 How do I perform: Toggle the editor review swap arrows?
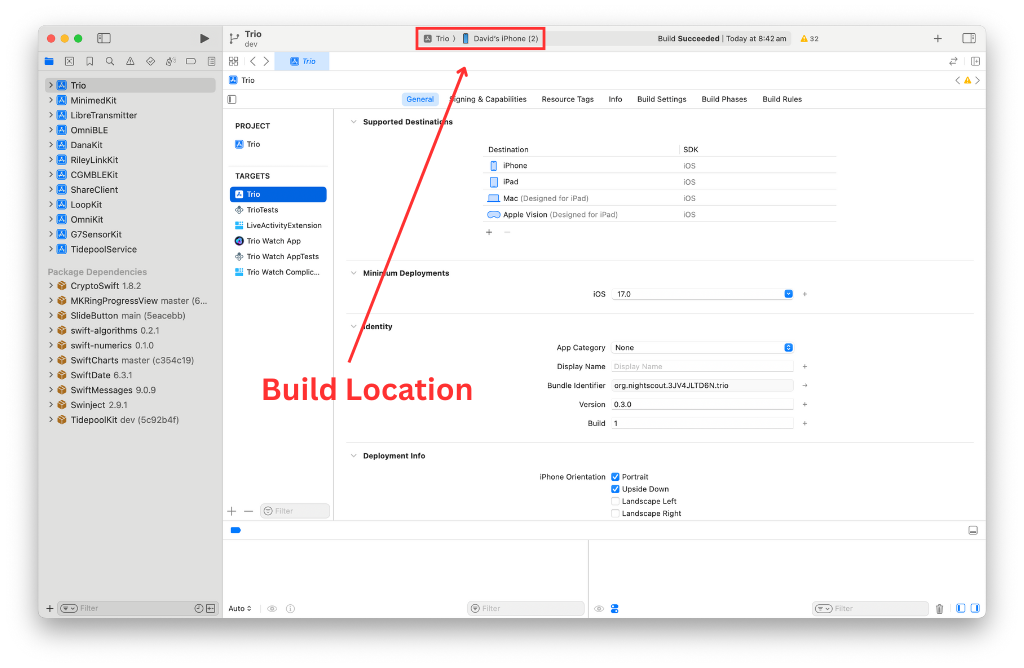coord(953,61)
